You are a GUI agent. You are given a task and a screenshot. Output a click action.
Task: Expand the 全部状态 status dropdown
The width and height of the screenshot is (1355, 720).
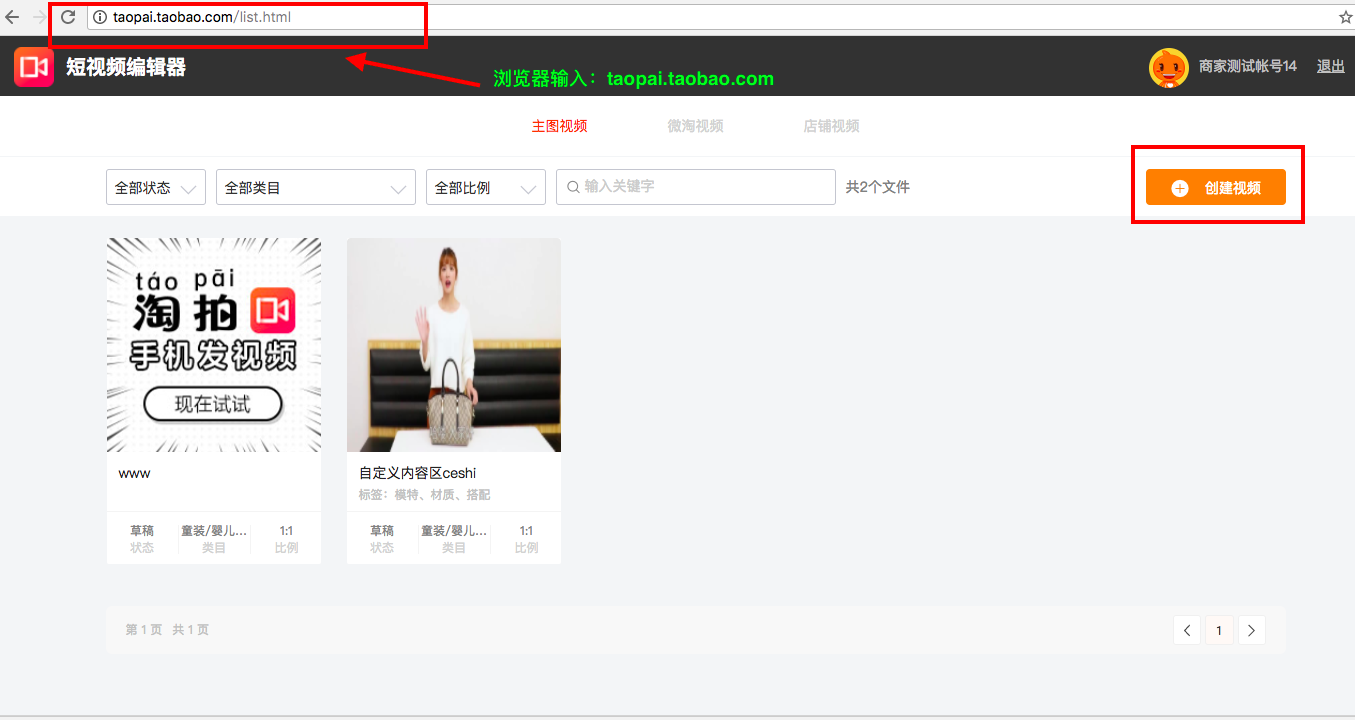[156, 187]
